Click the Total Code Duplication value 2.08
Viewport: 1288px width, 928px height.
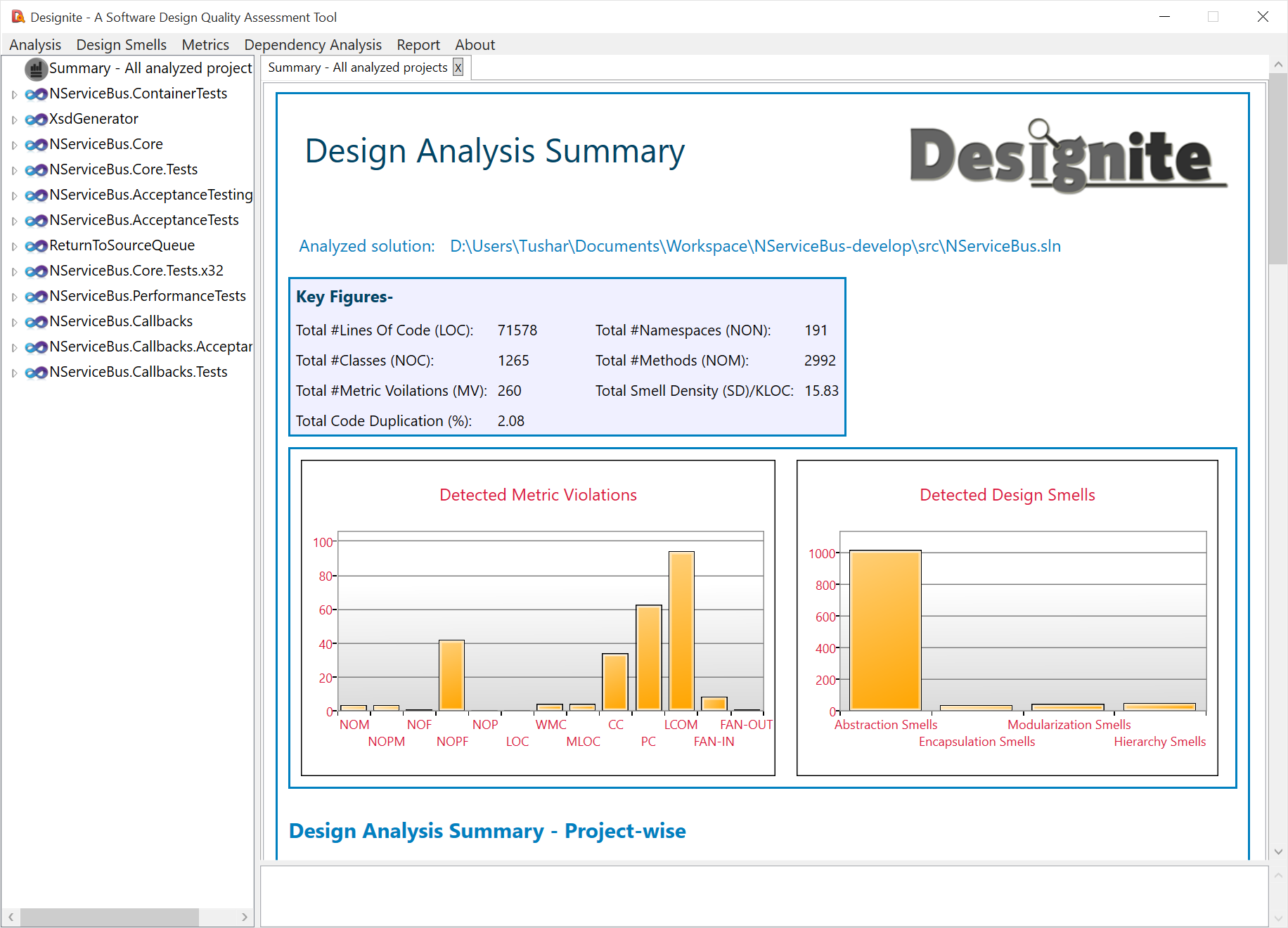(x=511, y=421)
